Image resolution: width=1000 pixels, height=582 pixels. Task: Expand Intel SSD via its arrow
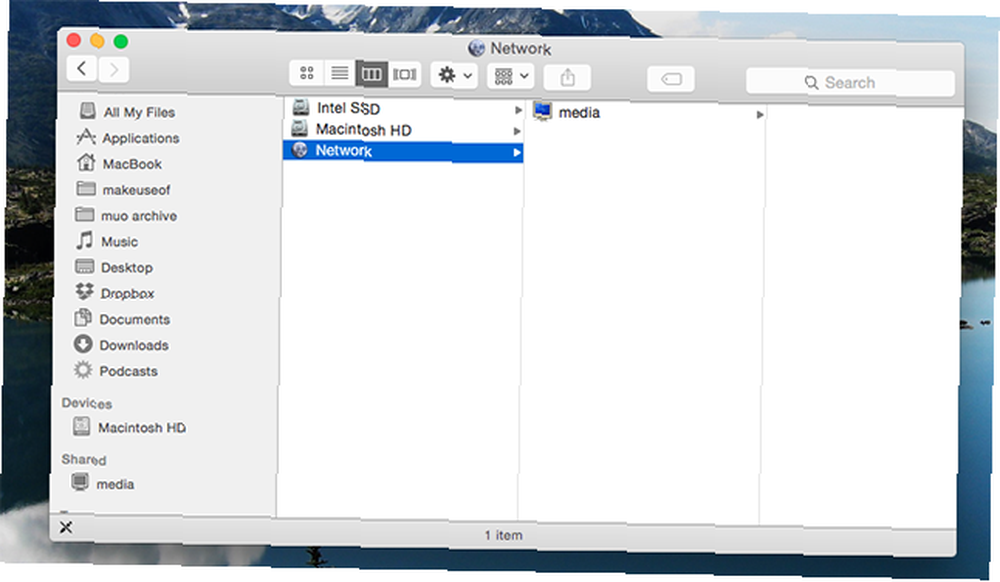[x=518, y=110]
